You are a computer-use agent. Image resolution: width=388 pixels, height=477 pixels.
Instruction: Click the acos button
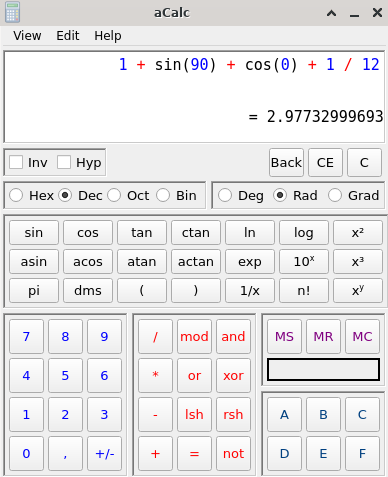coord(88,262)
